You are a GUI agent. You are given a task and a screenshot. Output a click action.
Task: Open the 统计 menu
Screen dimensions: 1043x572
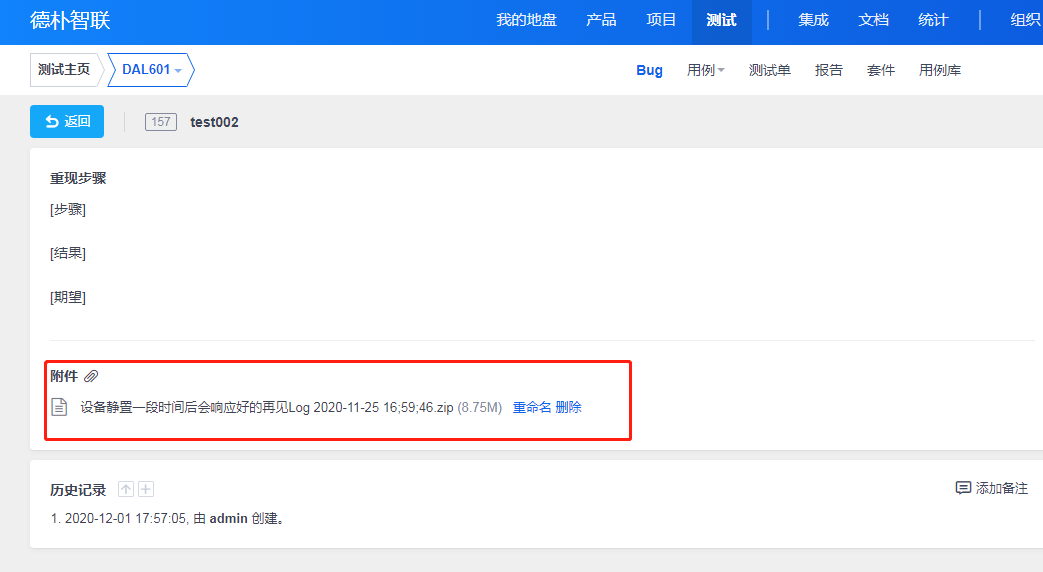[x=933, y=20]
